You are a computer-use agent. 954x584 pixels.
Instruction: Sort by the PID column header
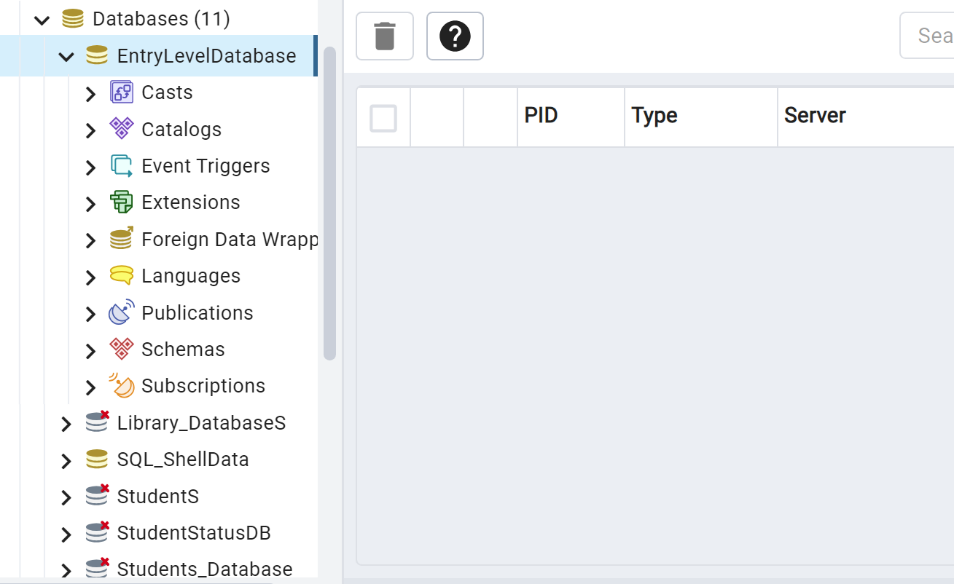pyautogui.click(x=541, y=116)
